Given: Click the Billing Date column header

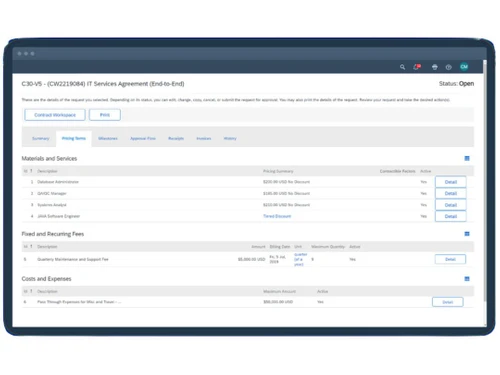Looking at the screenshot, I should point(280,247).
